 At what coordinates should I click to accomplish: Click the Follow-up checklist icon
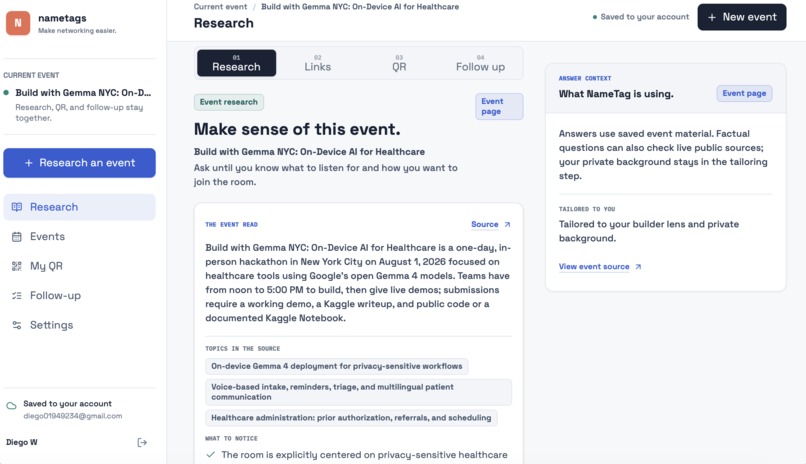pyautogui.click(x=17, y=295)
